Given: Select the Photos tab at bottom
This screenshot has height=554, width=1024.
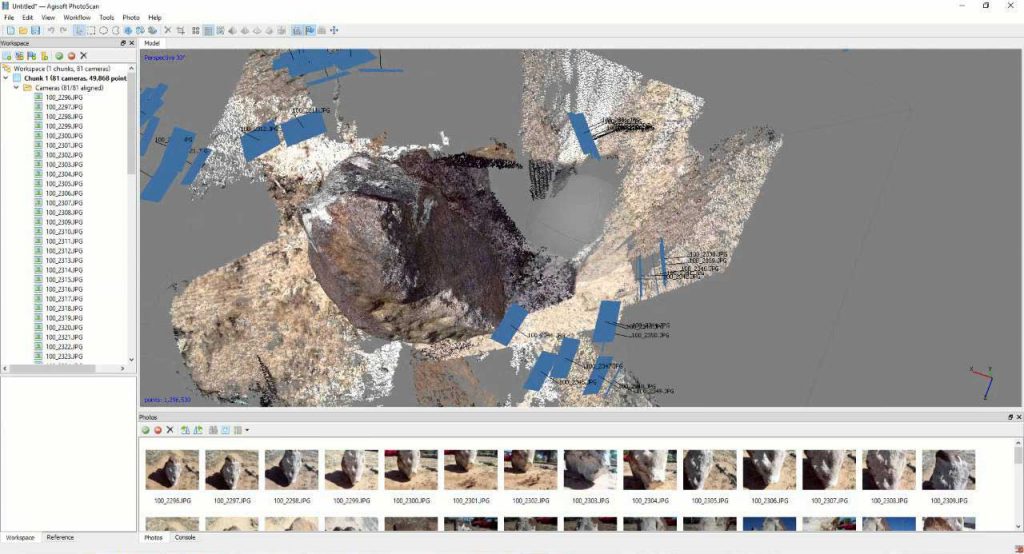Looking at the screenshot, I should pyautogui.click(x=153, y=537).
